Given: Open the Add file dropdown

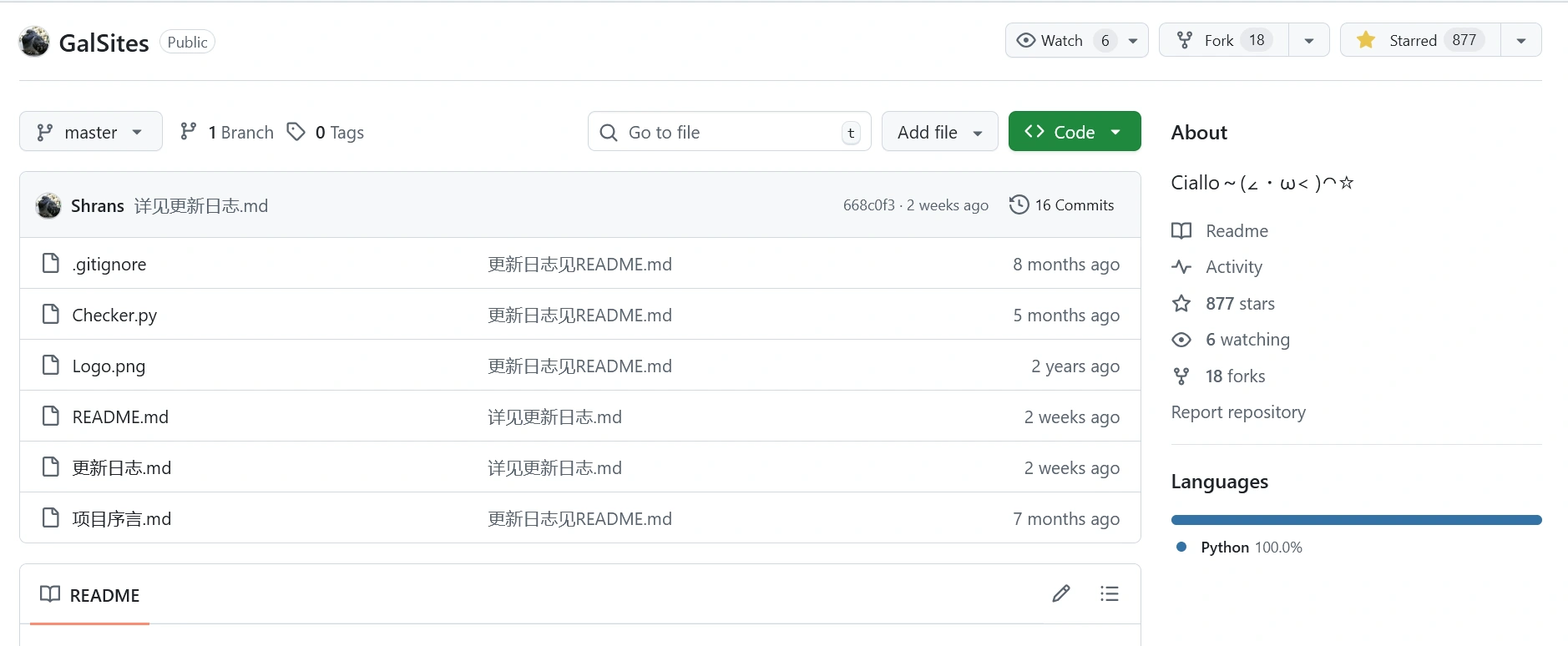Looking at the screenshot, I should (939, 132).
